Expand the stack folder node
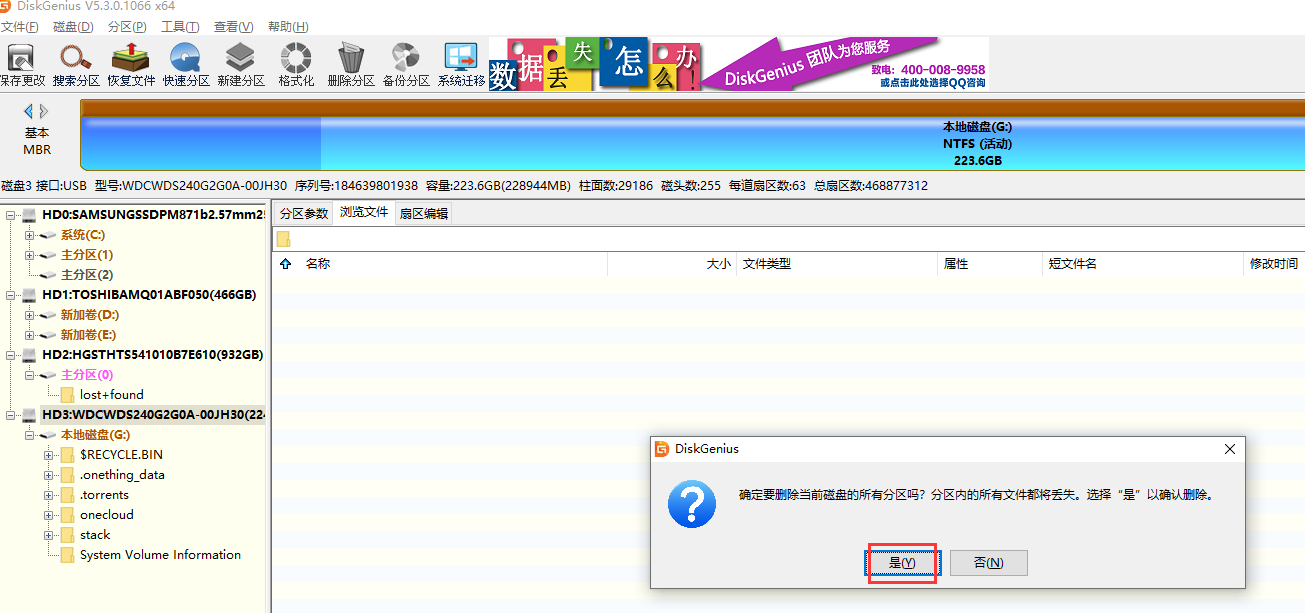The width and height of the screenshot is (1305, 613). coord(49,535)
